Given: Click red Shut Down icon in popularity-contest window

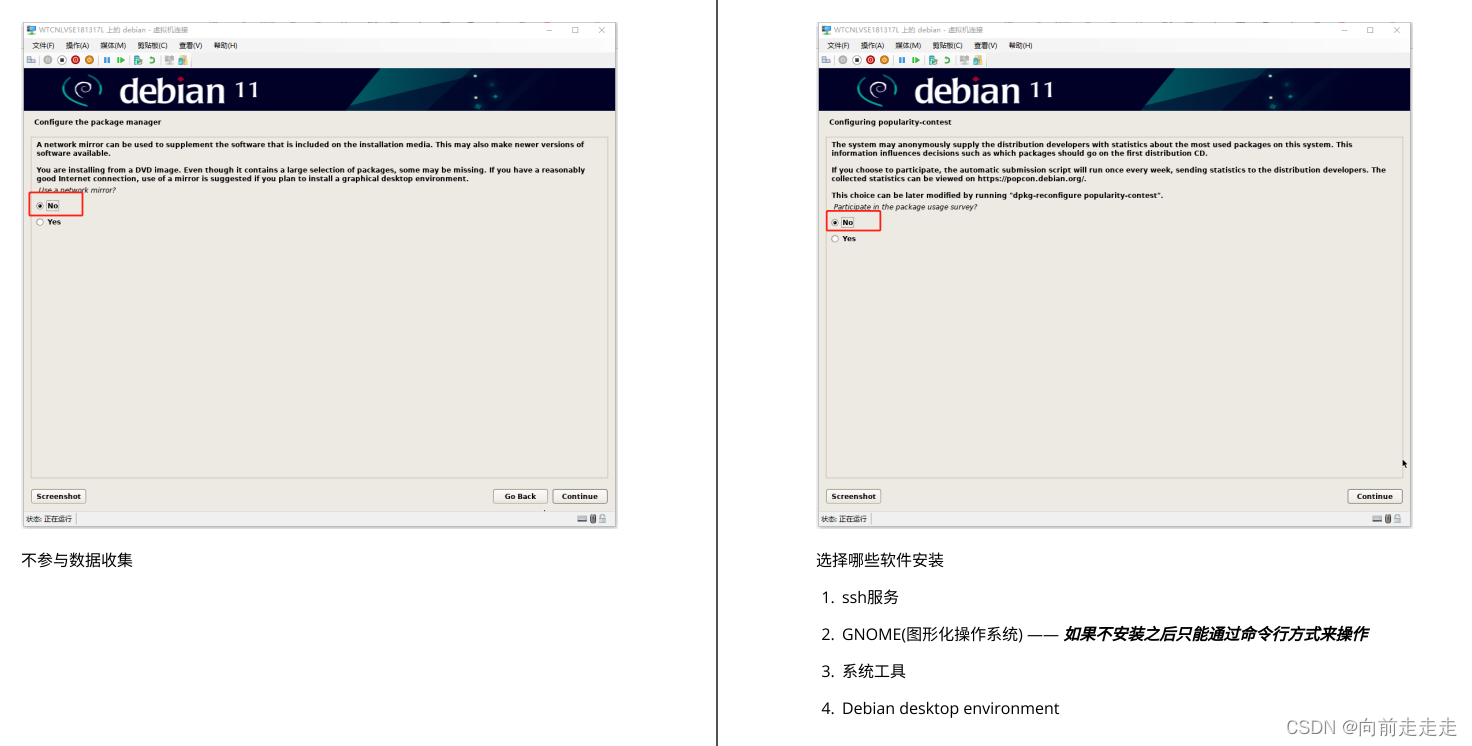Looking at the screenshot, I should click(870, 60).
